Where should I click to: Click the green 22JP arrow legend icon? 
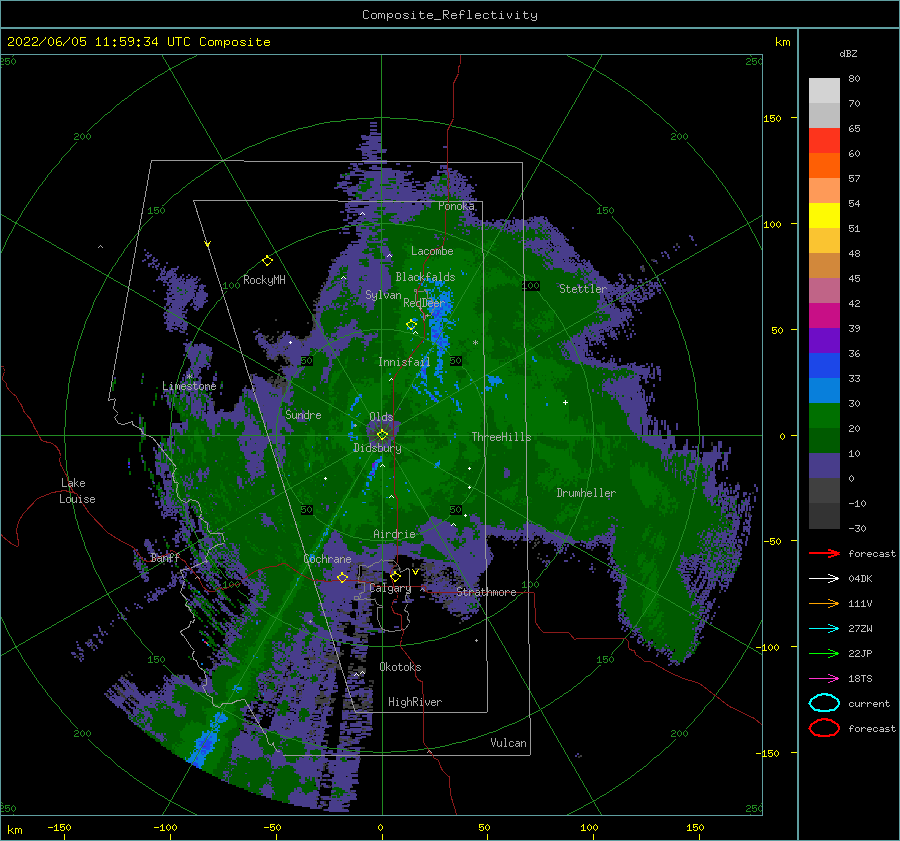824,653
